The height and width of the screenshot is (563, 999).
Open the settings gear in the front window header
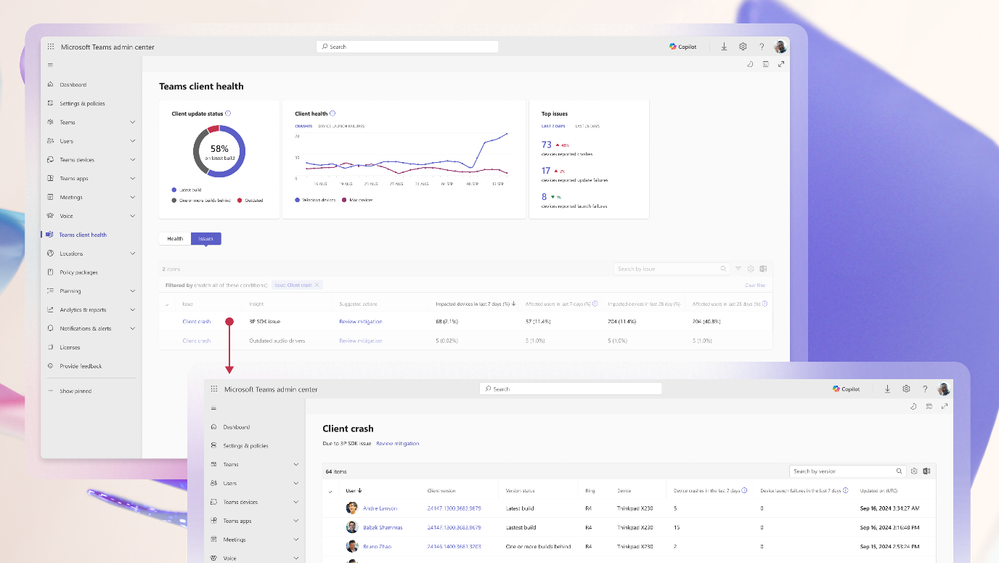click(906, 389)
